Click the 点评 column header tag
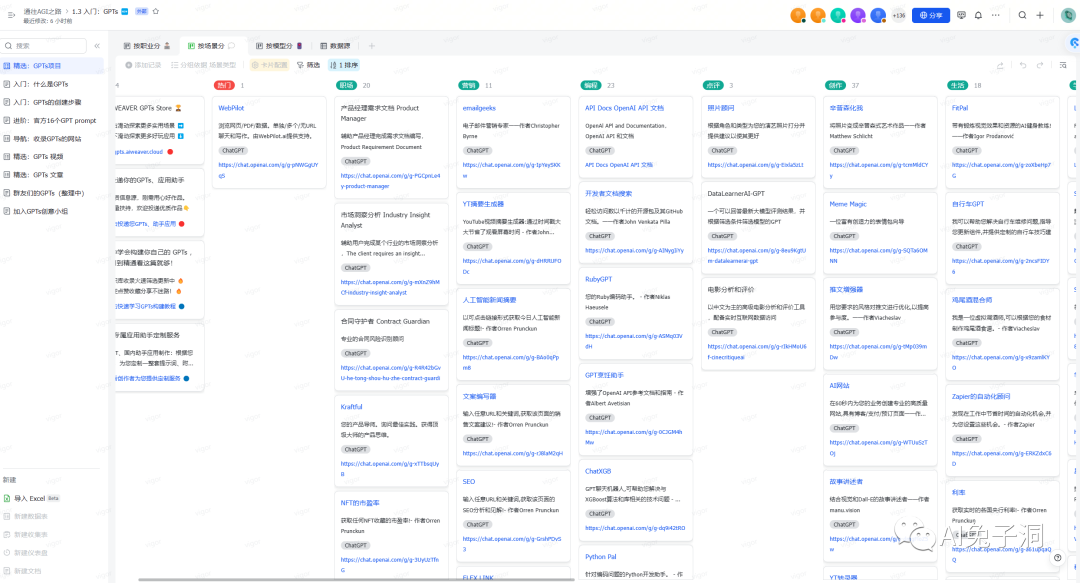 coord(713,85)
